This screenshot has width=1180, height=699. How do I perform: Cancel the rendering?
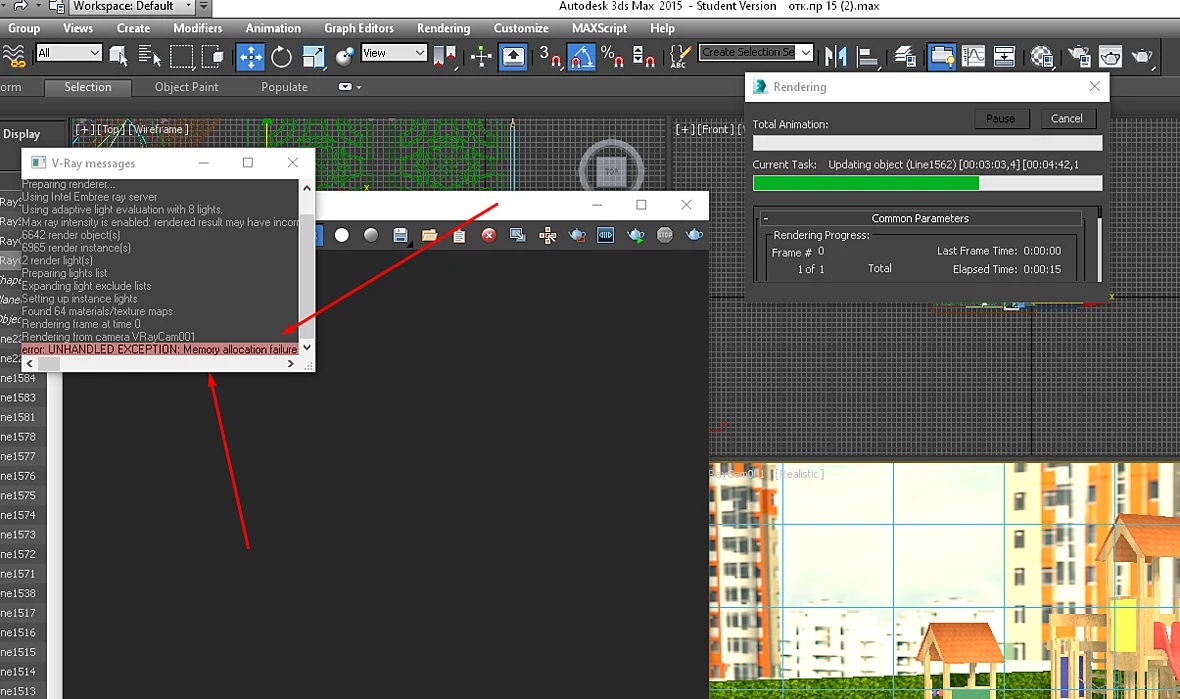click(x=1066, y=119)
